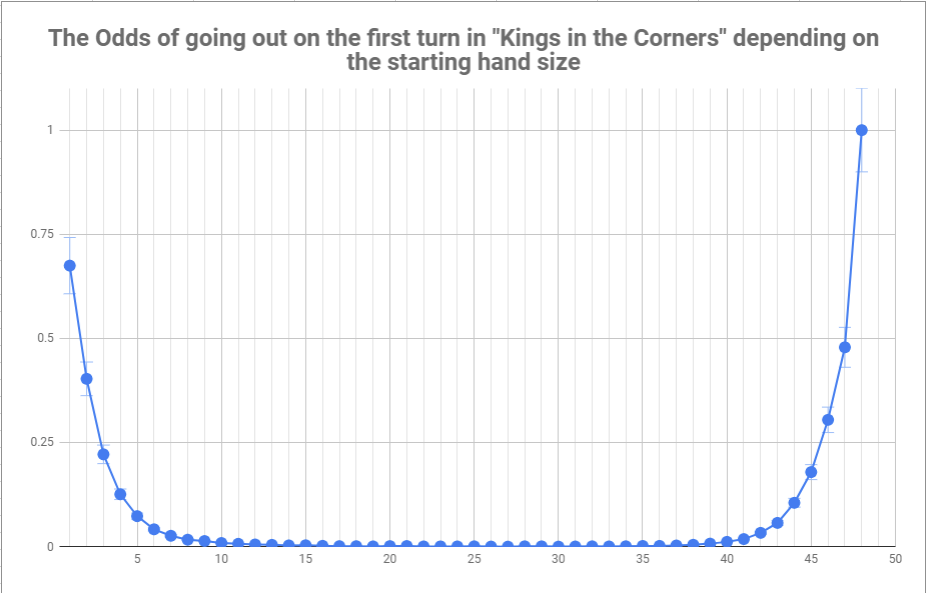Image resolution: width=926 pixels, height=593 pixels.
Task: Select the y-axis label 0.25
Action: click(42, 442)
